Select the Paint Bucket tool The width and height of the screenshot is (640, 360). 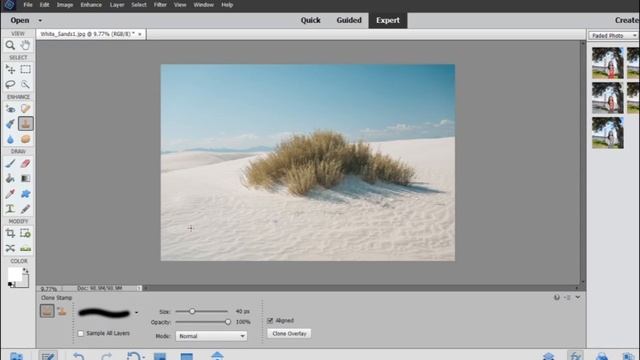[10, 178]
